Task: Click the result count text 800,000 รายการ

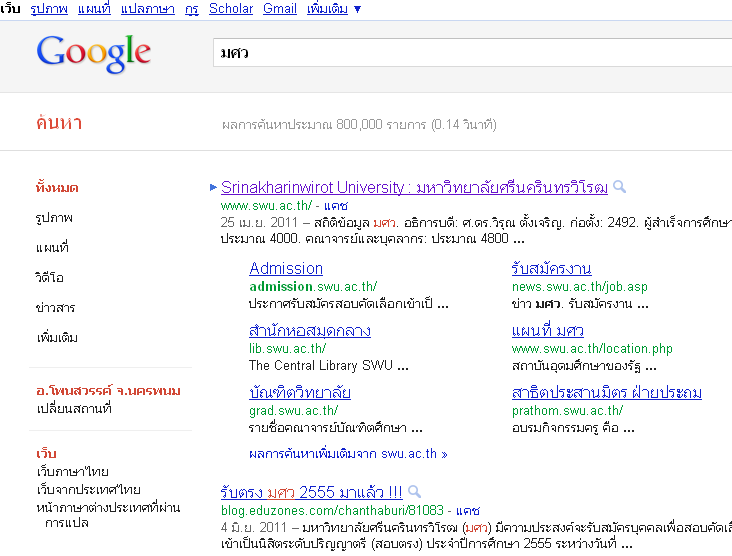Action: pos(380,125)
